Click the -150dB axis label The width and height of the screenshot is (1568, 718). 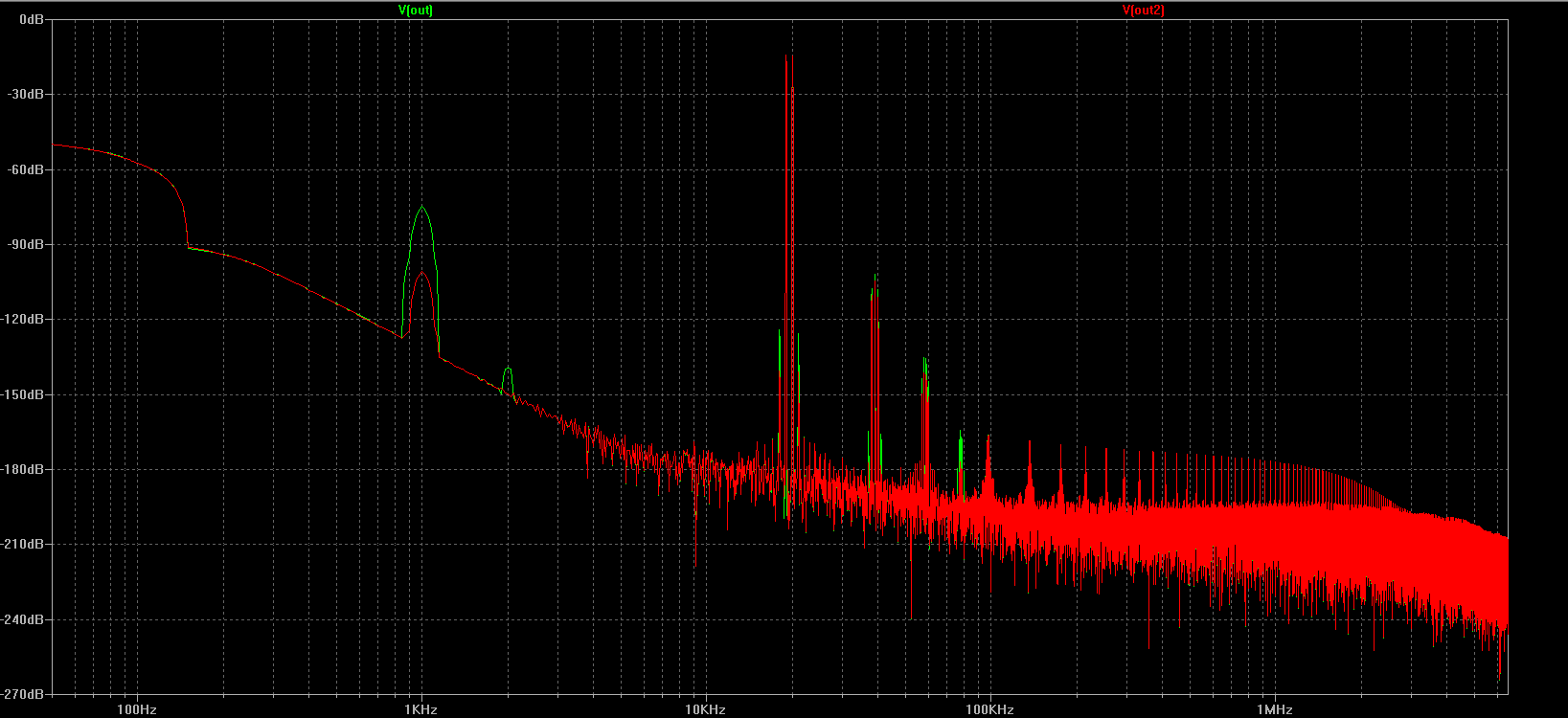tap(24, 394)
